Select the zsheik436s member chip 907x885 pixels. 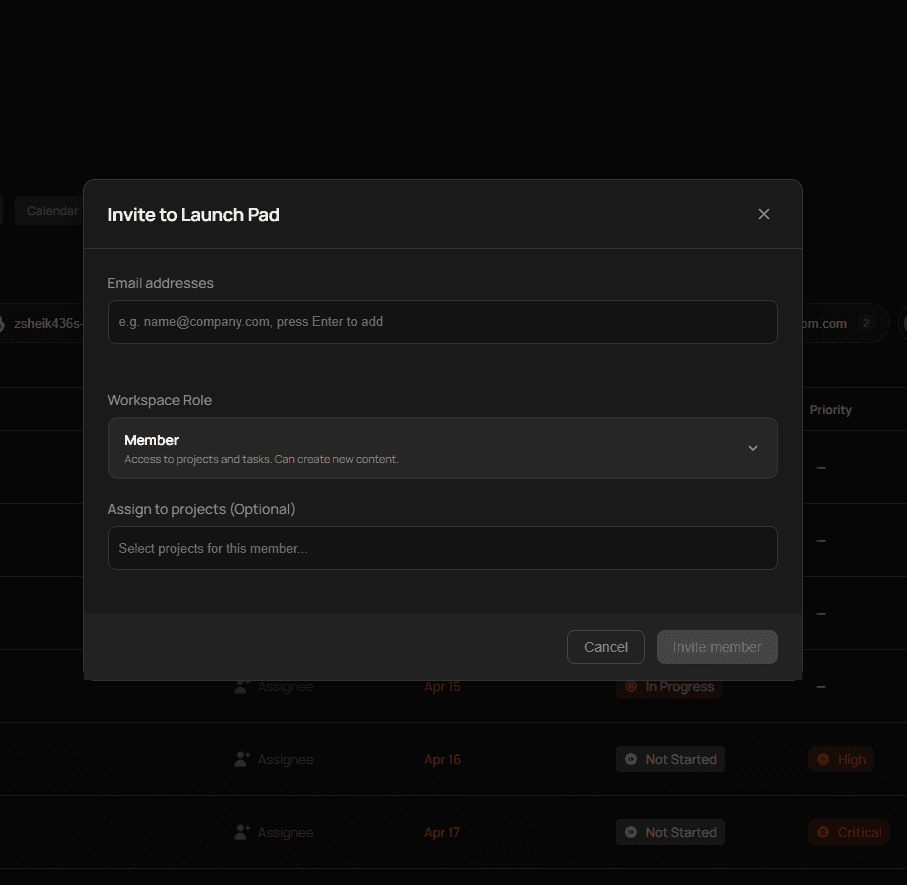[43, 323]
